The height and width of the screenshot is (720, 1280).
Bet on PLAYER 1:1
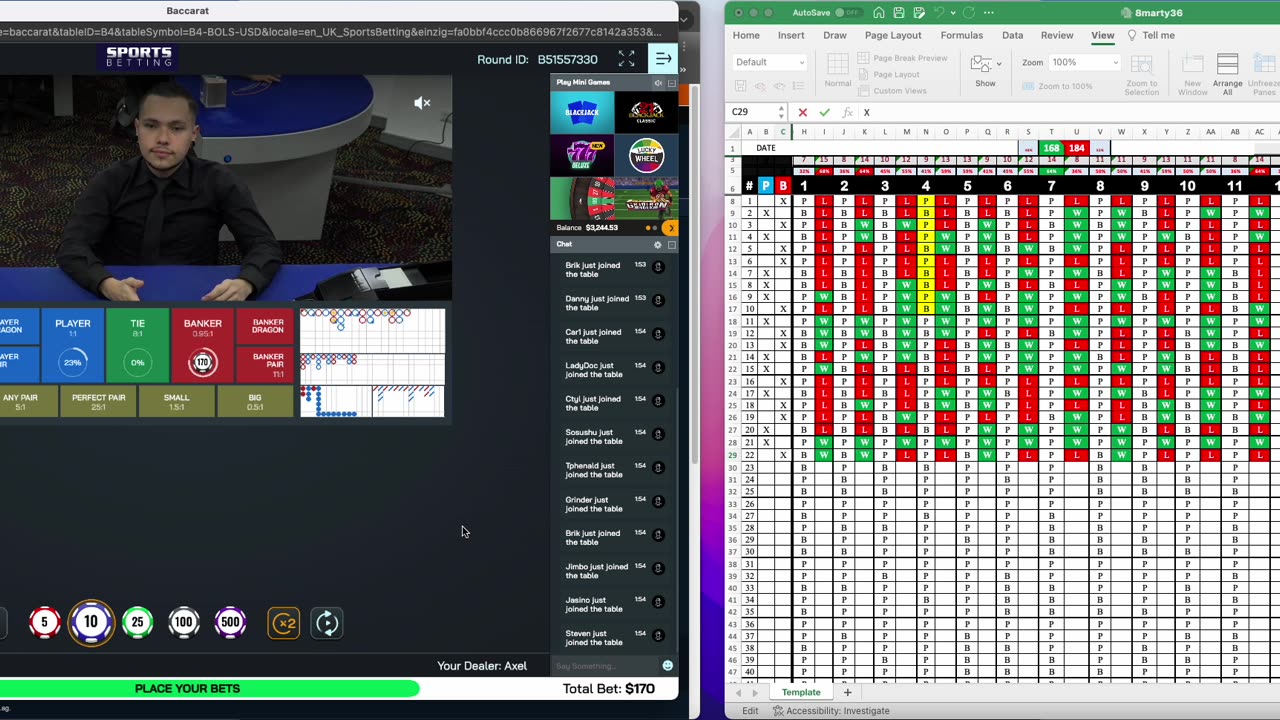72,345
